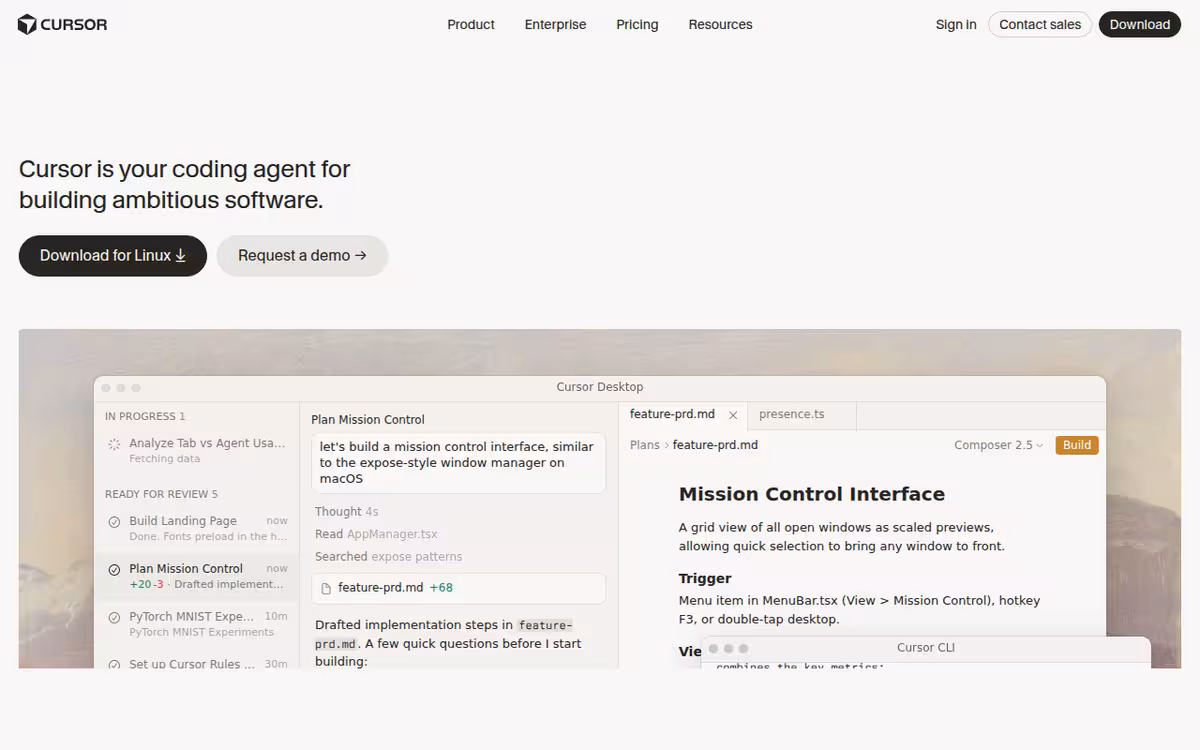1200x750 pixels.
Task: Click the orange Build button
Action: [x=1077, y=445]
